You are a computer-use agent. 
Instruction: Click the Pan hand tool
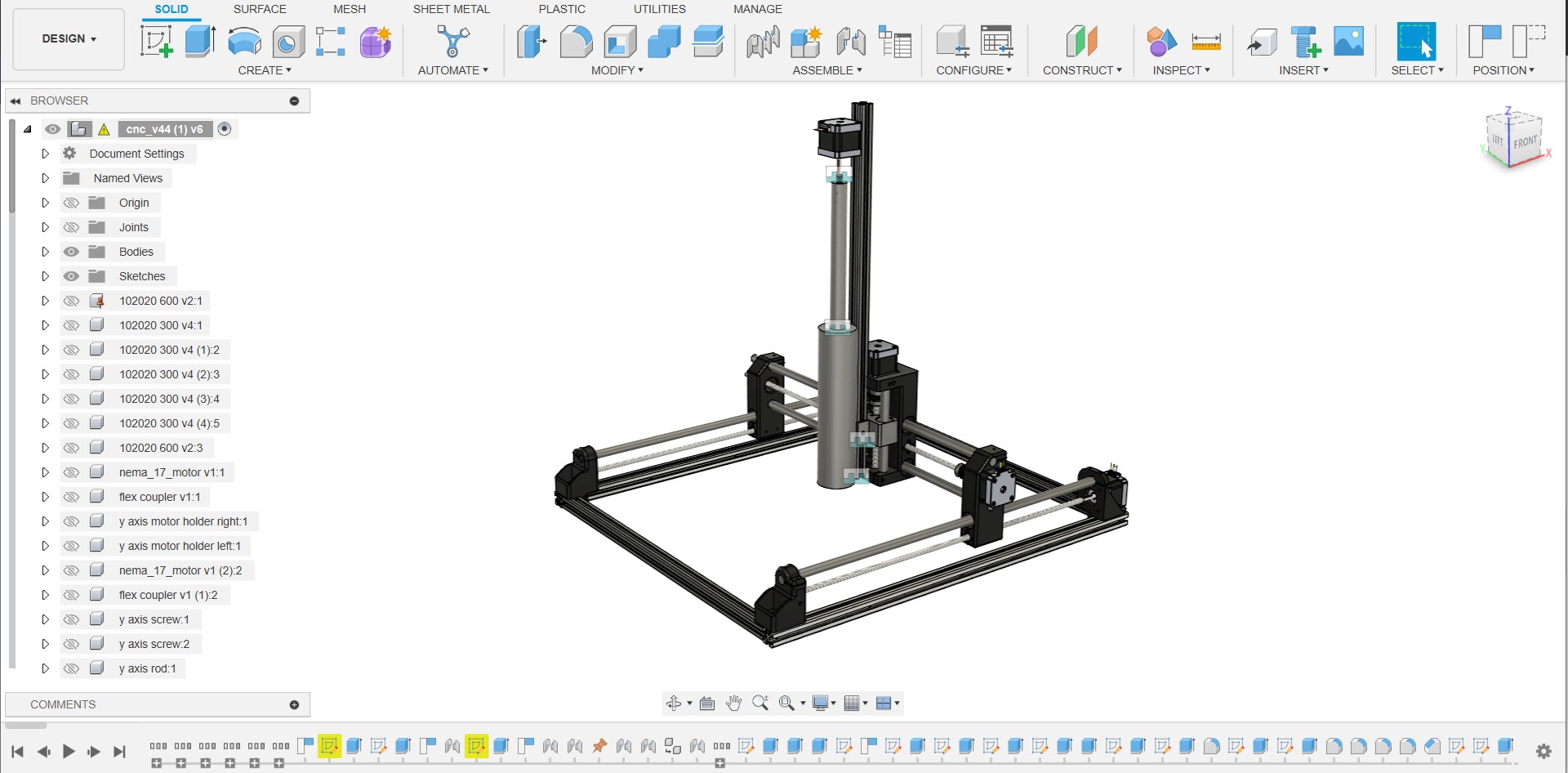(733, 703)
